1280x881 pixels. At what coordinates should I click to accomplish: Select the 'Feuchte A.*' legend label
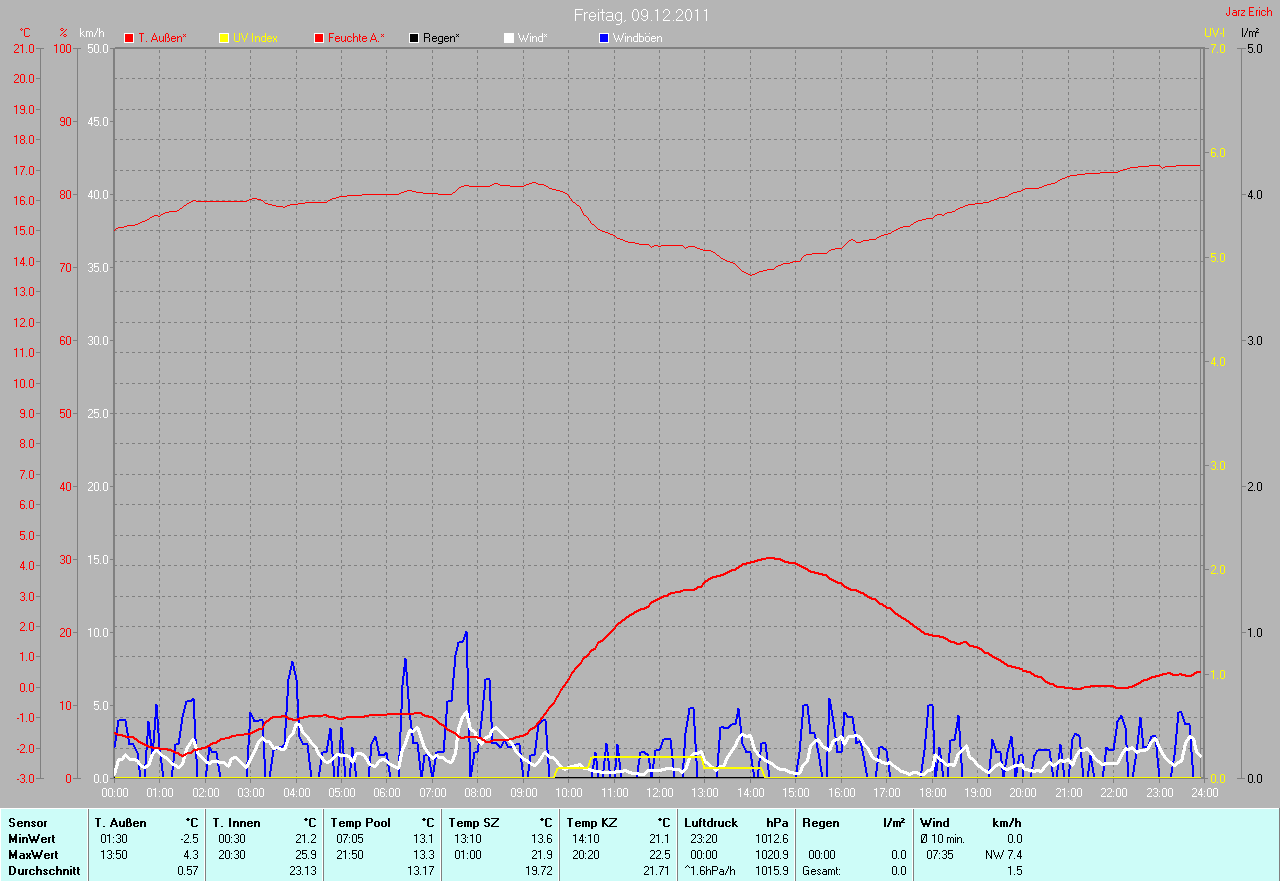point(356,38)
